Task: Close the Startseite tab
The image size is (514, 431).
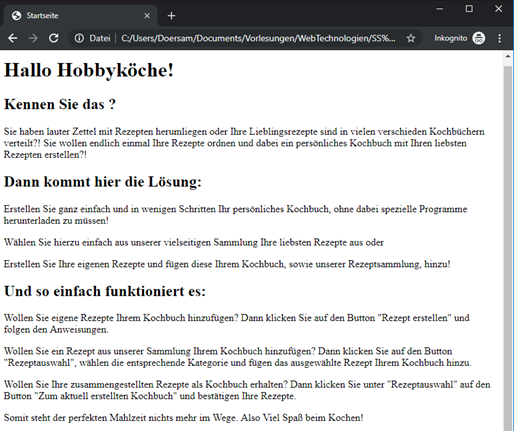Action: click(147, 16)
